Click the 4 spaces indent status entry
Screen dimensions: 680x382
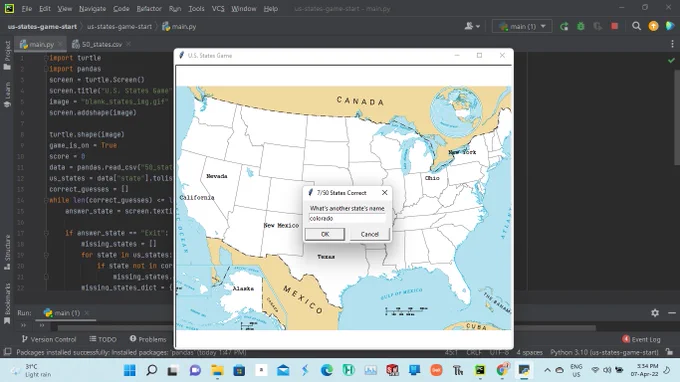(530, 352)
